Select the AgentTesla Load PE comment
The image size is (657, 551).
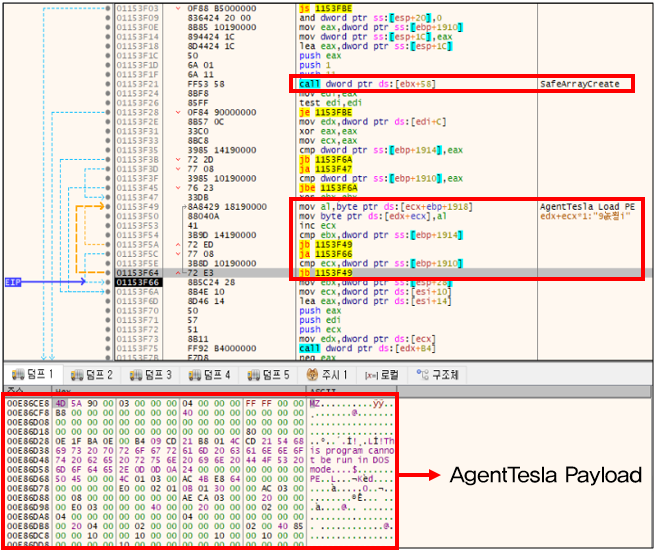[x=587, y=207]
